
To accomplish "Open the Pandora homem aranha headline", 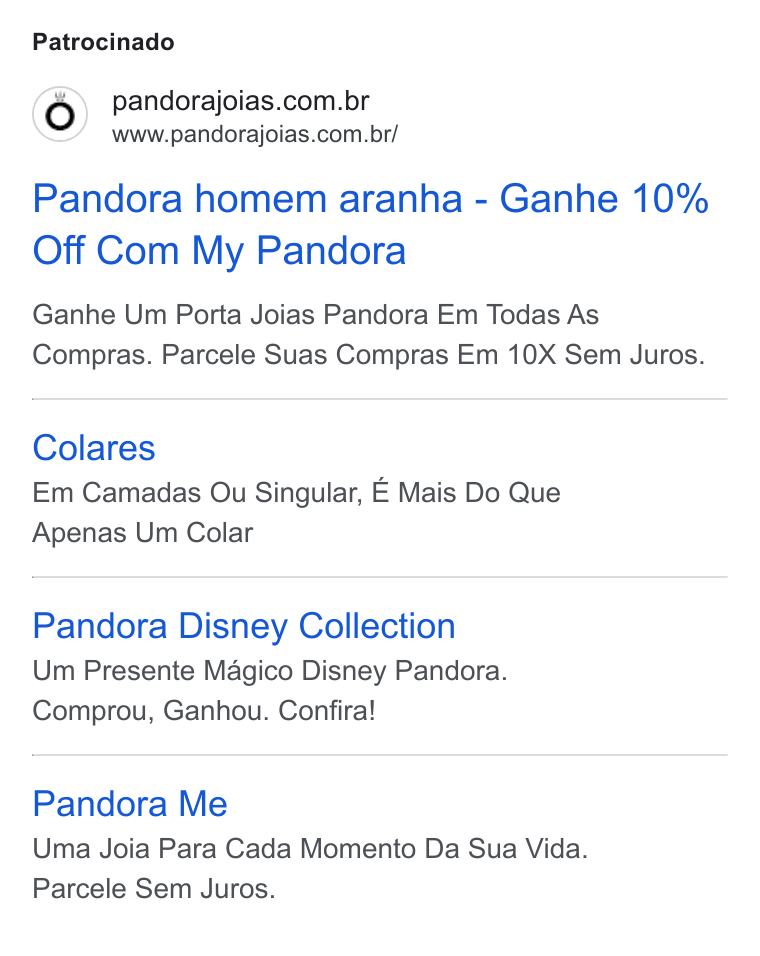I will click(x=371, y=199).
